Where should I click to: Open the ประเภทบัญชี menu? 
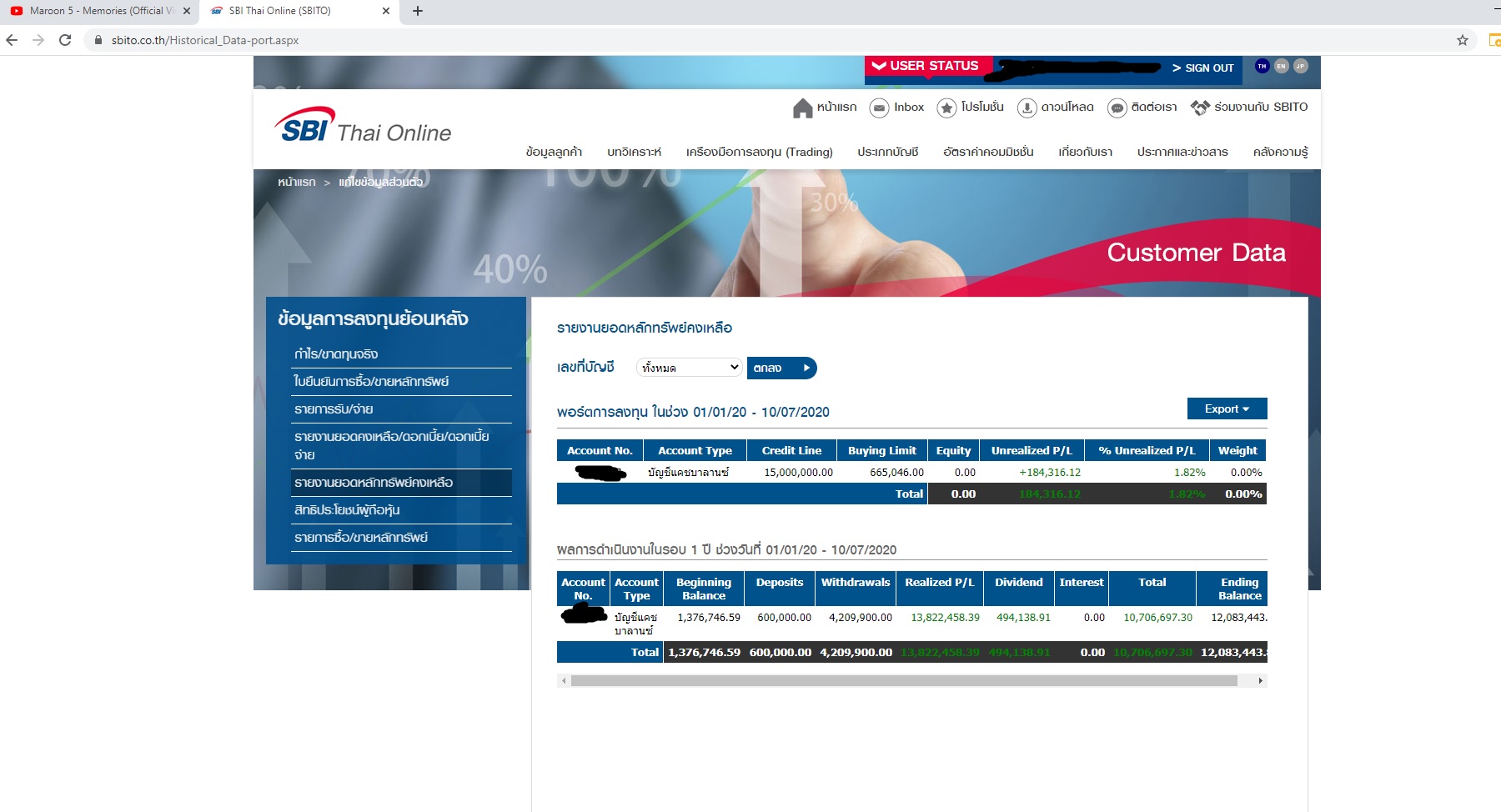click(887, 152)
